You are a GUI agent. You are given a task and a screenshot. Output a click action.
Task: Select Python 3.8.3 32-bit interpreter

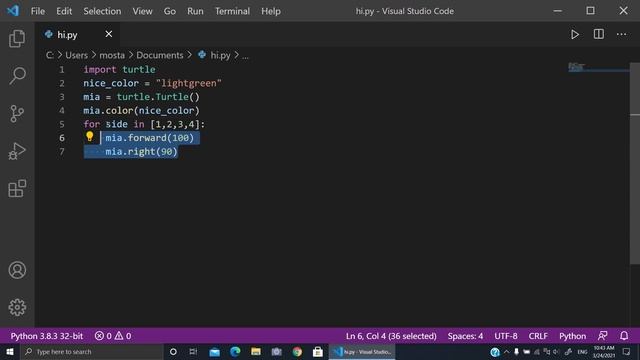47,336
